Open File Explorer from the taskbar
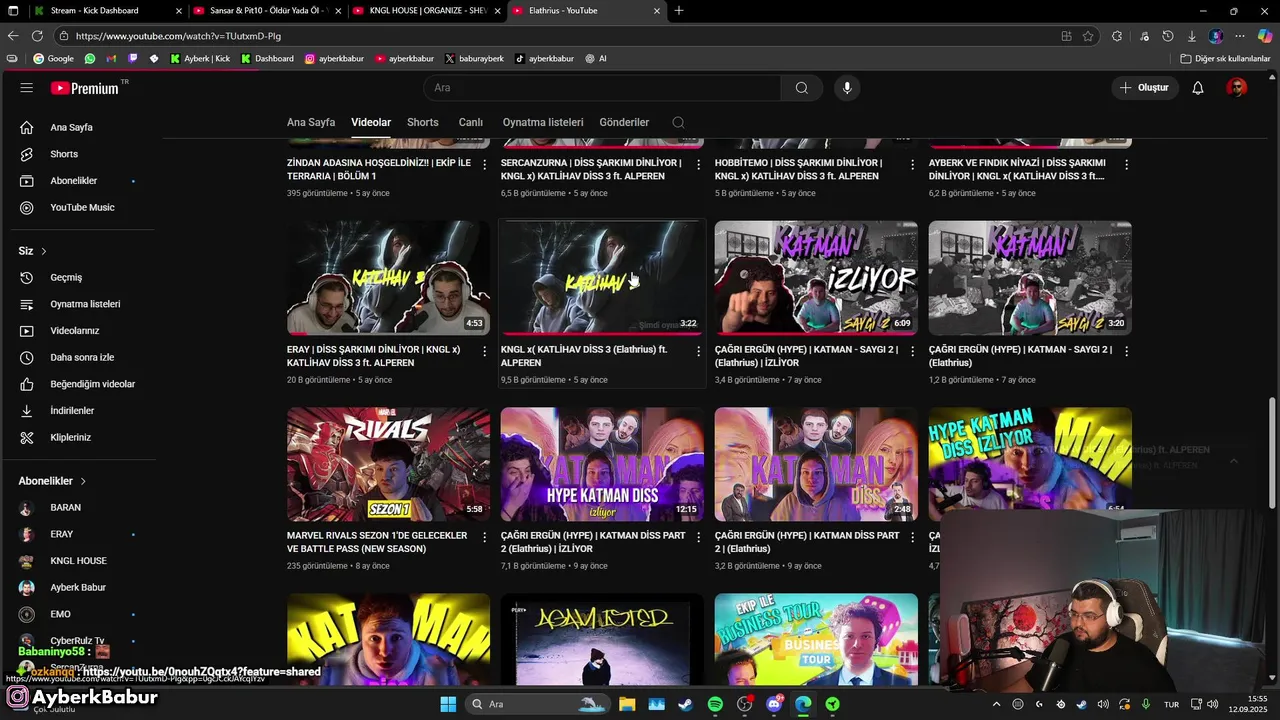This screenshot has width=1280, height=720. click(x=627, y=704)
